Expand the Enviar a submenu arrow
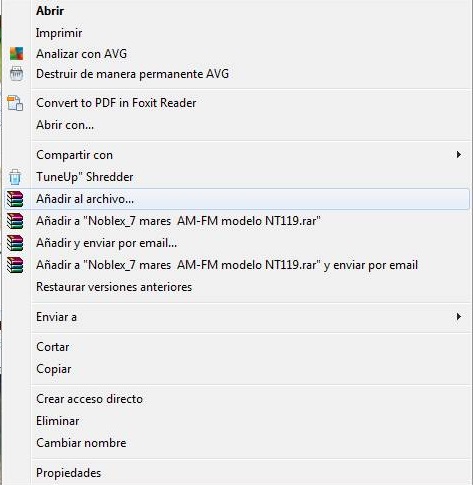 tap(459, 317)
